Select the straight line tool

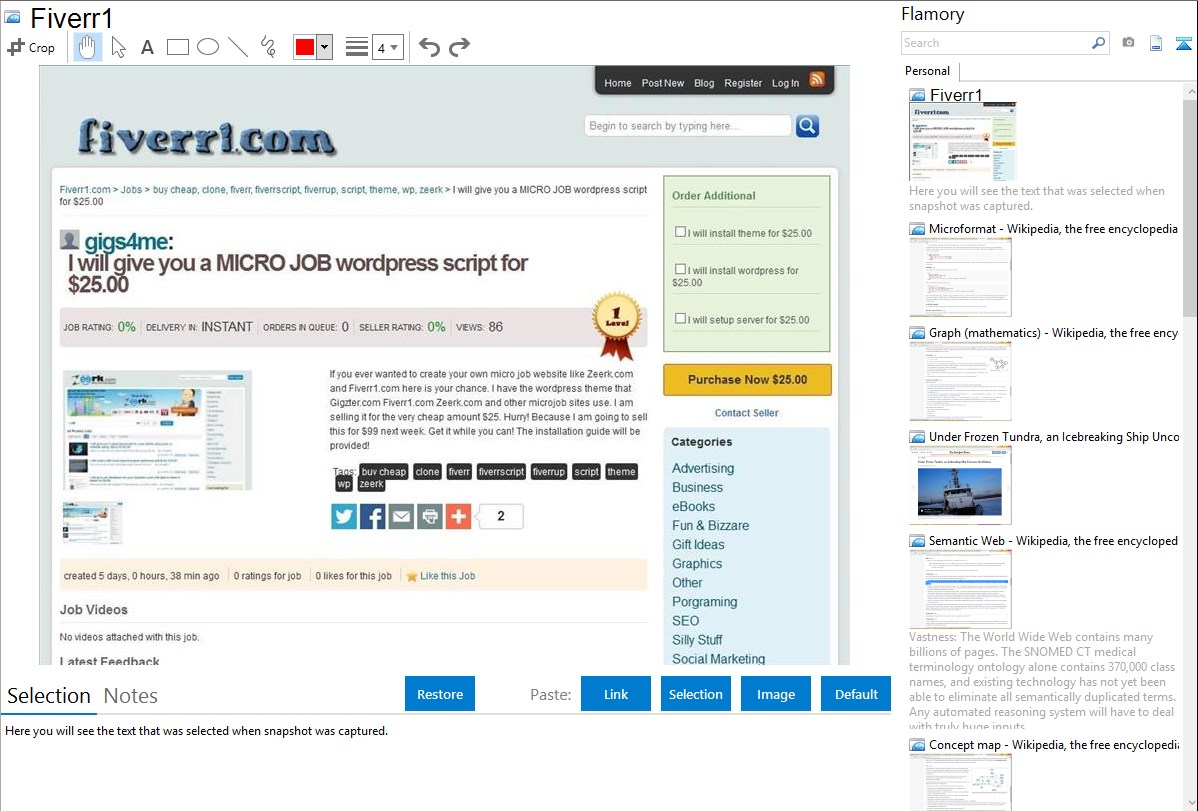[238, 47]
